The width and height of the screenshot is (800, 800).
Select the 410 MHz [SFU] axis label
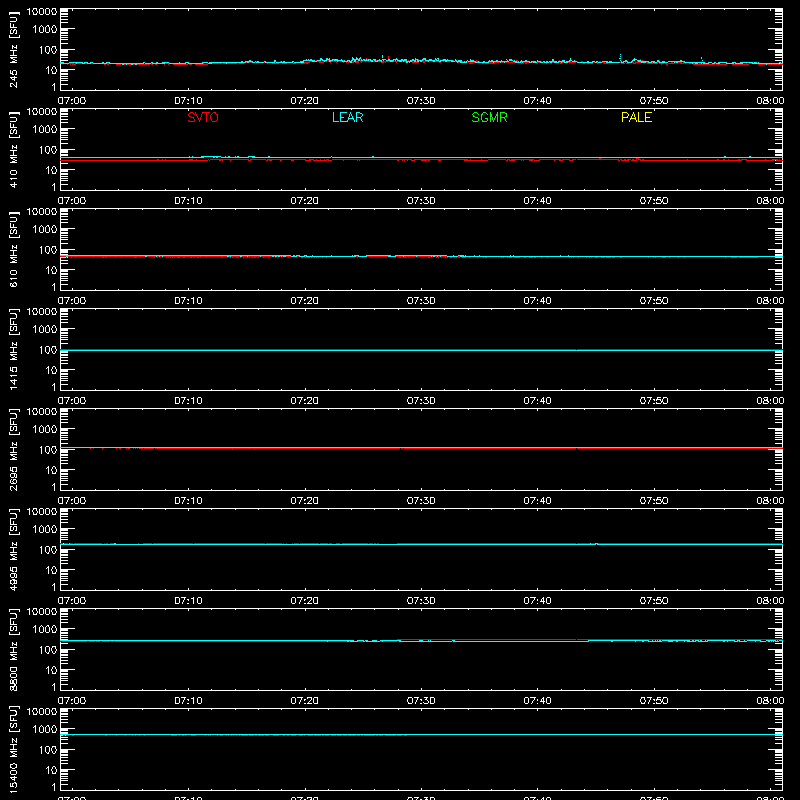[14, 149]
